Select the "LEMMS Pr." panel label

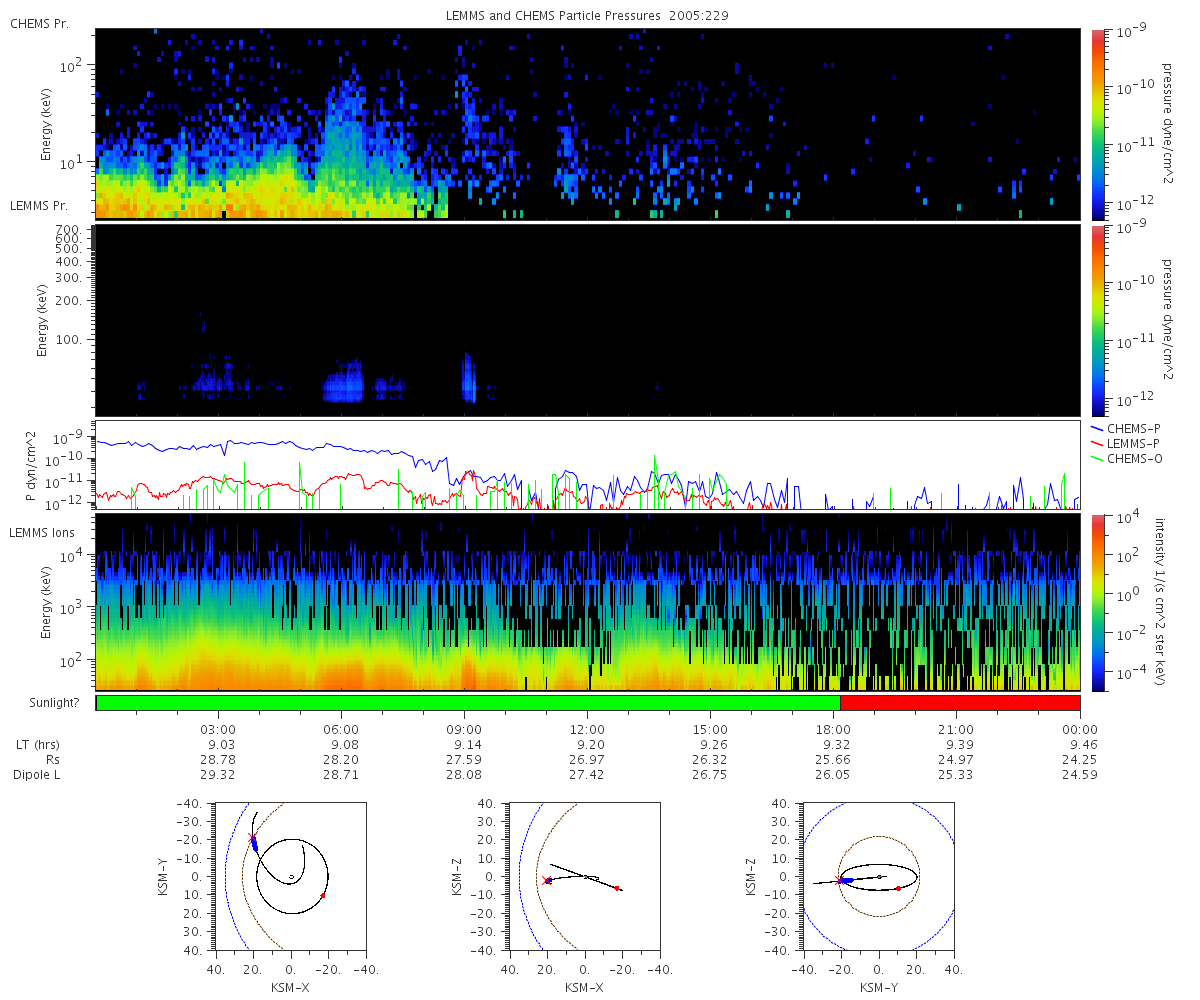pos(39,206)
